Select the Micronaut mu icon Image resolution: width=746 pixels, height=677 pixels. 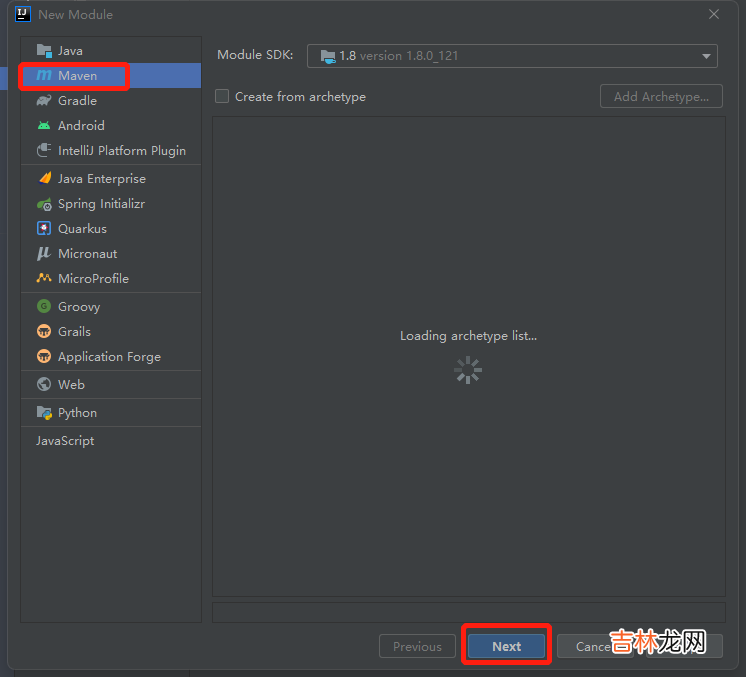(x=44, y=254)
